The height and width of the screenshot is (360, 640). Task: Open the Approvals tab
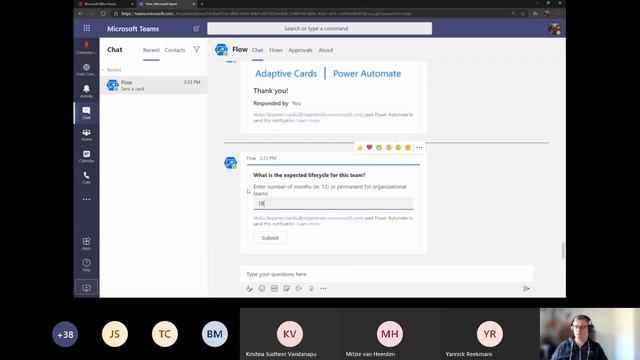tap(300, 50)
